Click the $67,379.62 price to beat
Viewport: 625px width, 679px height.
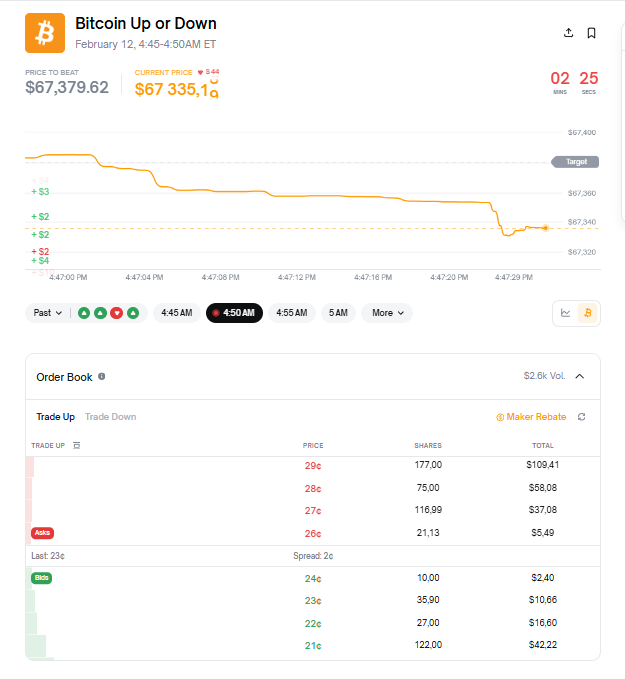(x=67, y=87)
